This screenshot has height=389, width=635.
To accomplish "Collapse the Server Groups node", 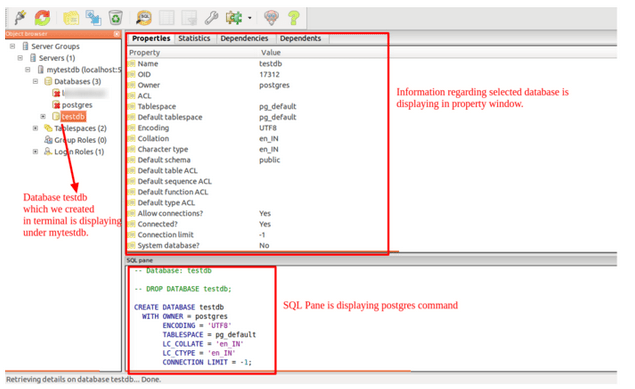I will [13, 46].
